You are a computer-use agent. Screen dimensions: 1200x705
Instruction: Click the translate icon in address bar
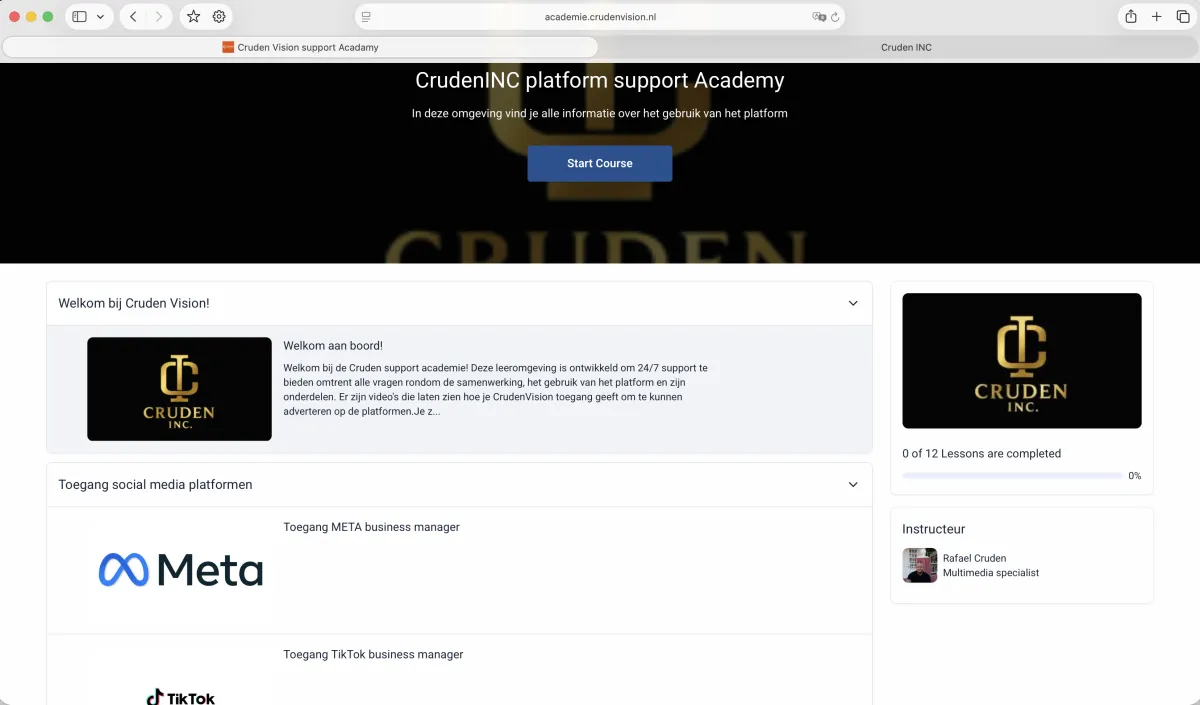tap(819, 17)
